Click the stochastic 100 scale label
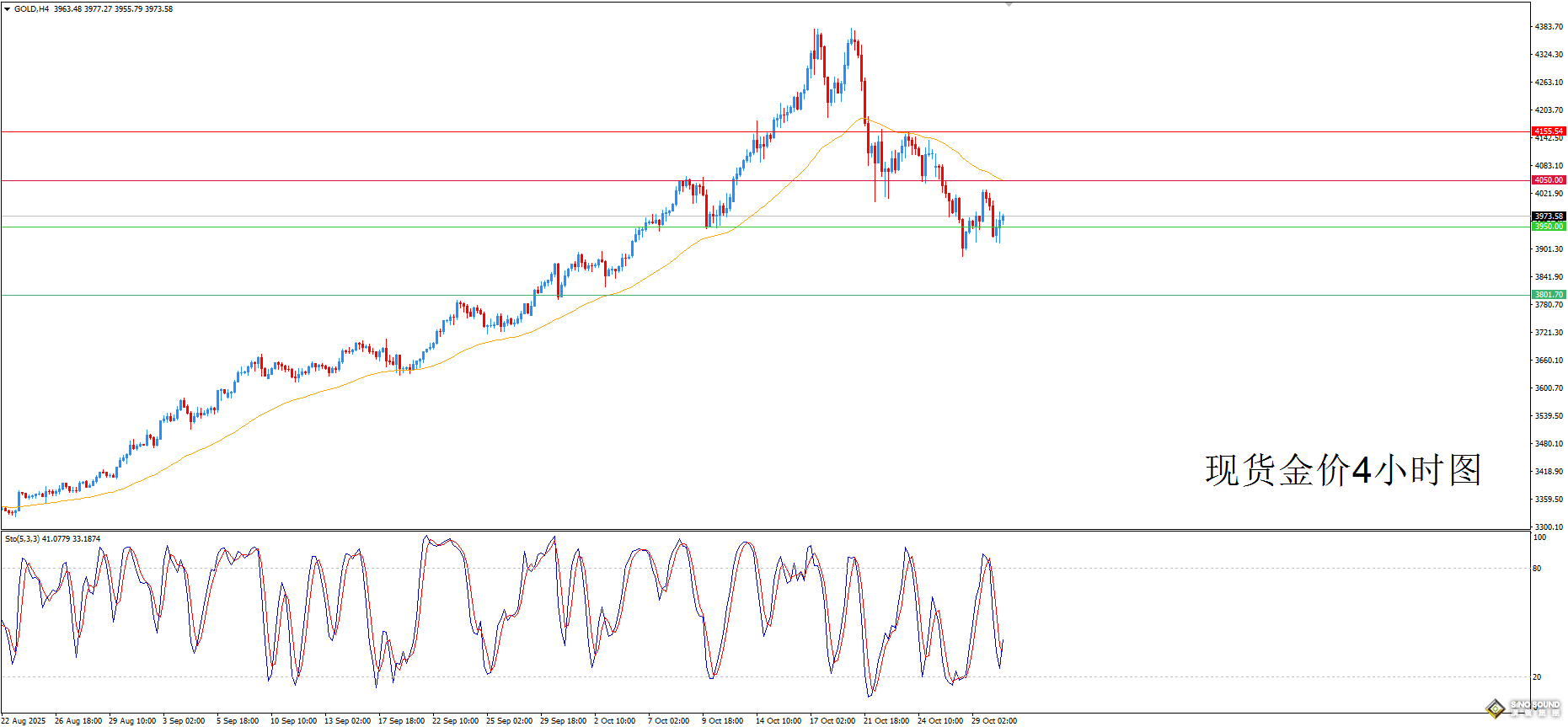The height and width of the screenshot is (727, 1568). pyautogui.click(x=1540, y=537)
